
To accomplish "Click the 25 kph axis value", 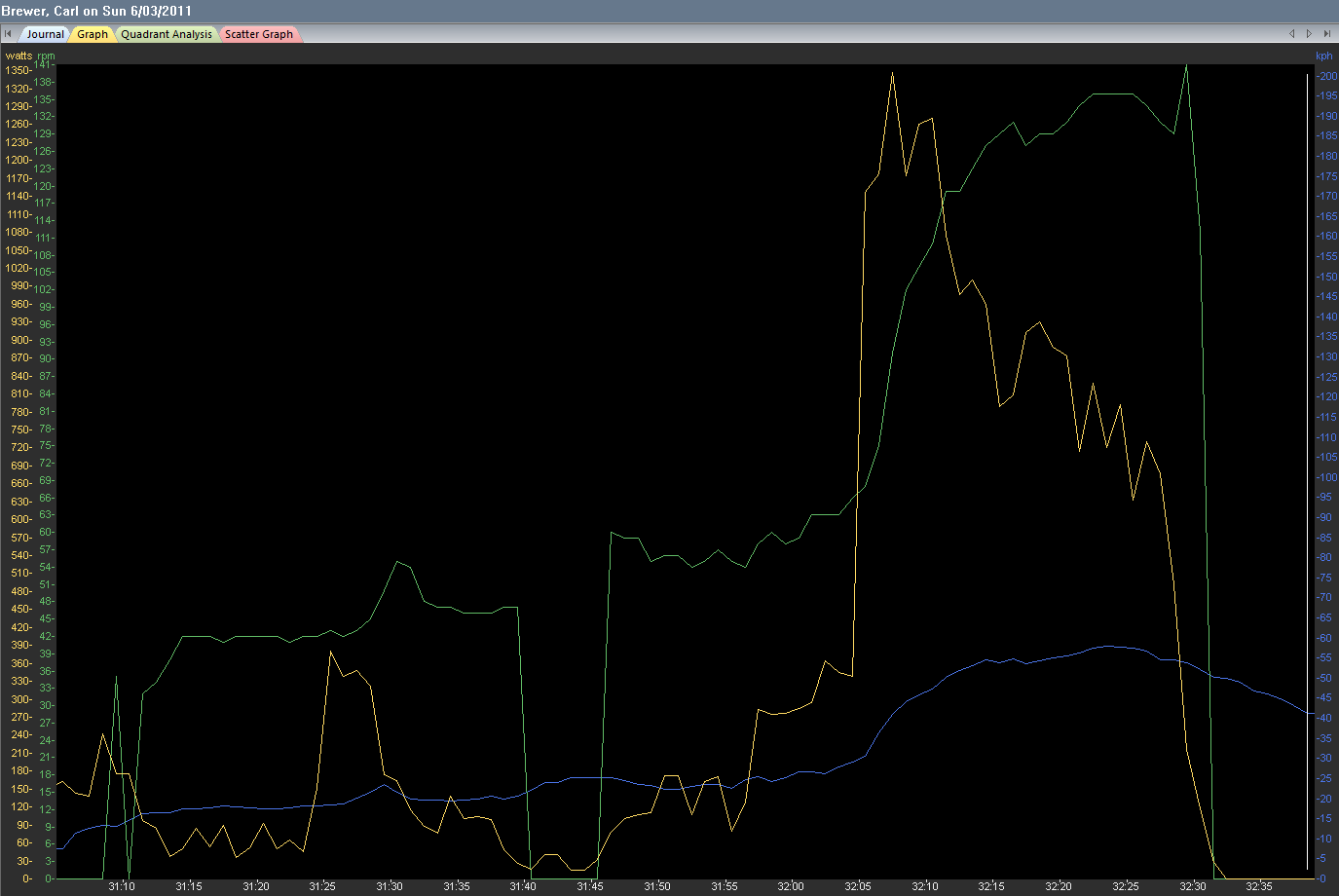I will coord(1324,778).
